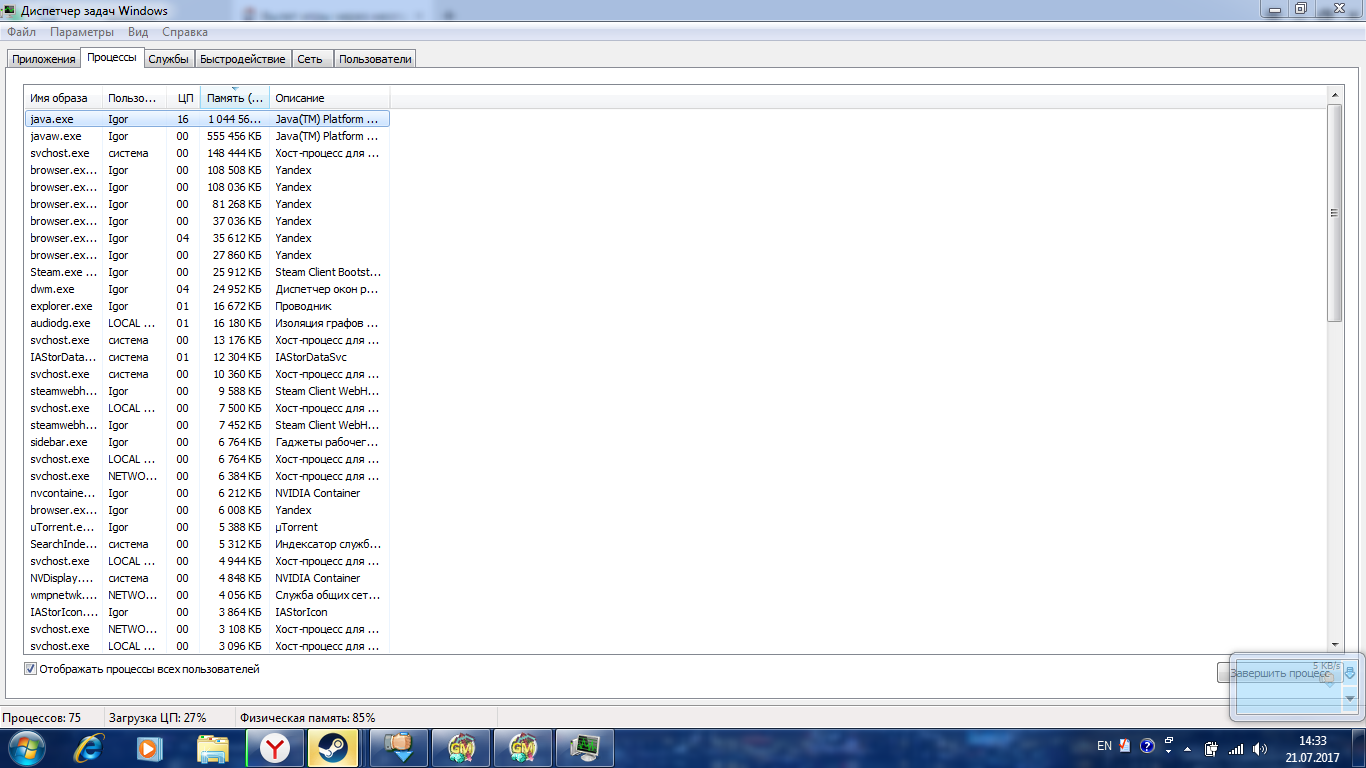Open the Windows Explorer folder taskbar icon
The height and width of the screenshot is (768, 1366).
213,748
